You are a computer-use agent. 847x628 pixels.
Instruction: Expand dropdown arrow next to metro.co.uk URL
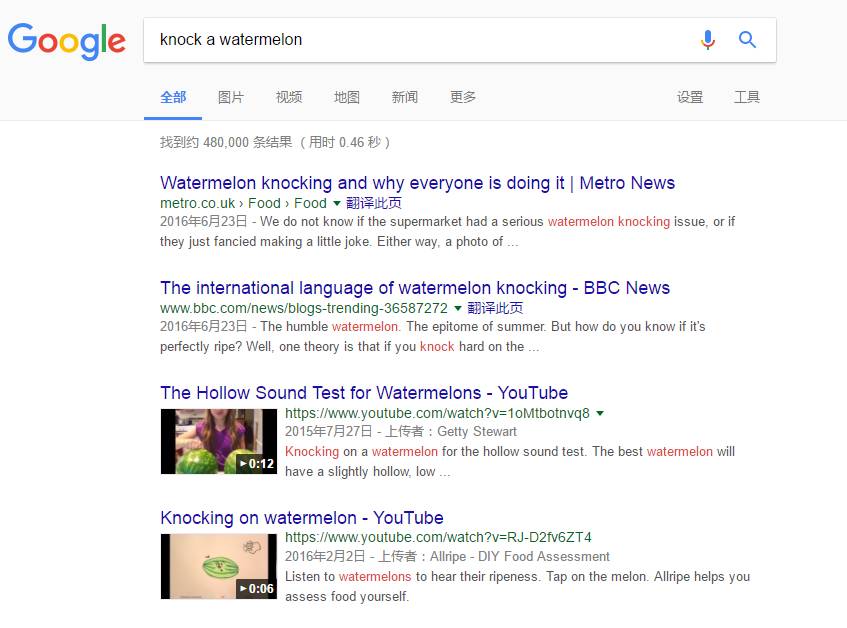pyautogui.click(x=337, y=204)
